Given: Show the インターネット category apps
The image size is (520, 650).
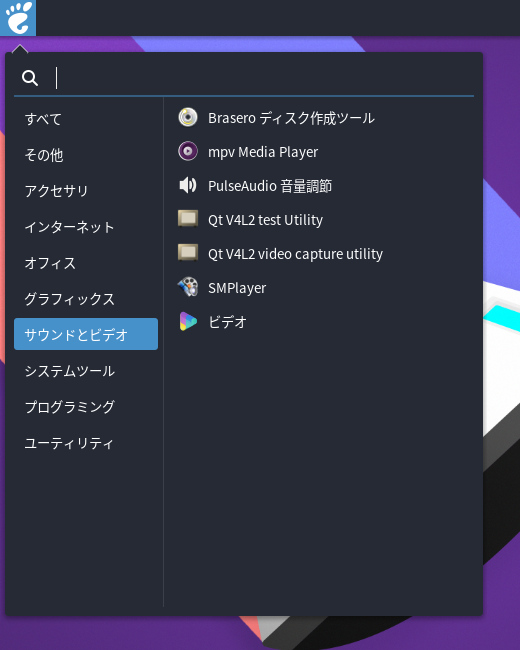Looking at the screenshot, I should point(86,227).
